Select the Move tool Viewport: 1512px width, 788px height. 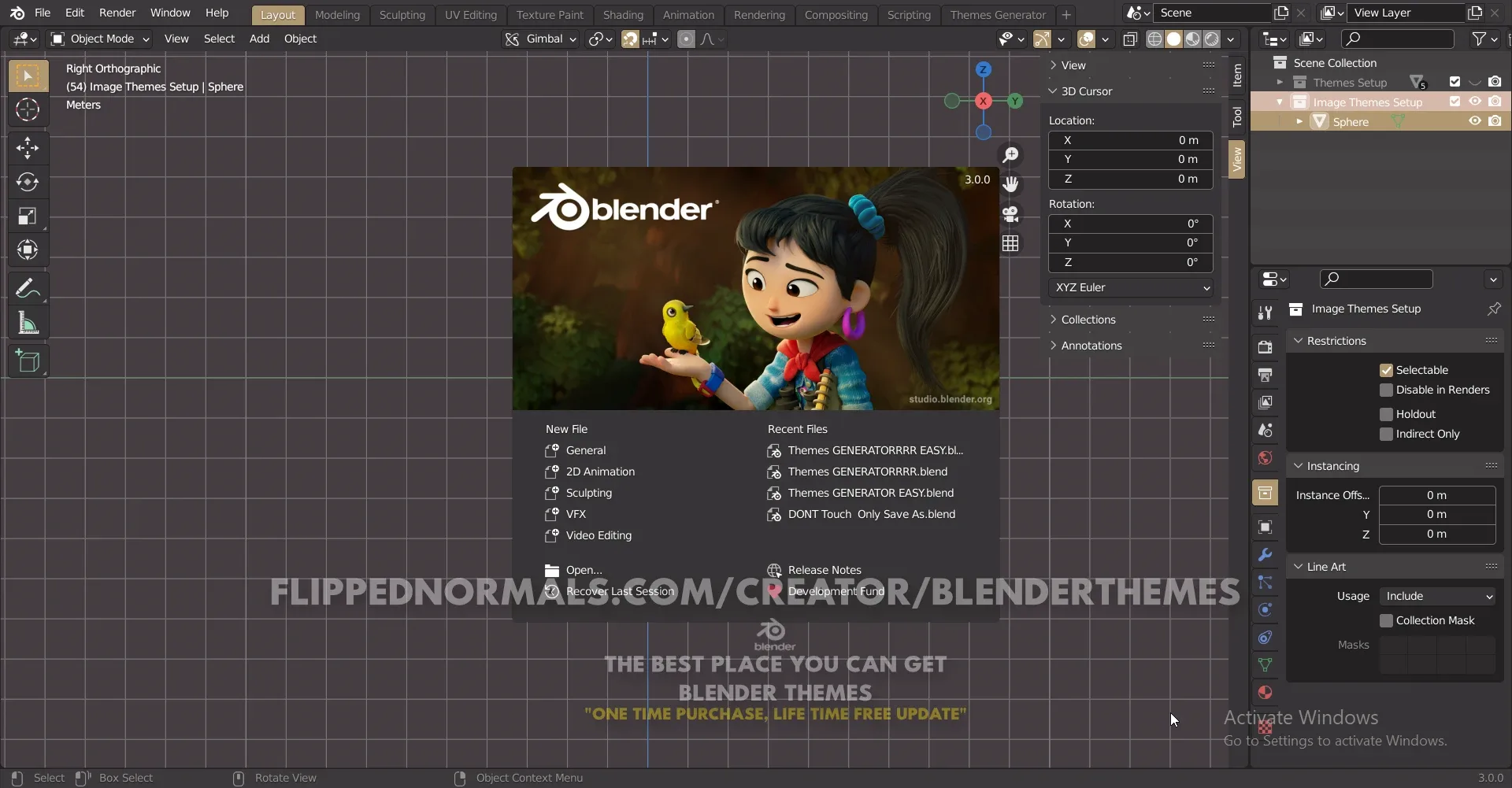28,148
